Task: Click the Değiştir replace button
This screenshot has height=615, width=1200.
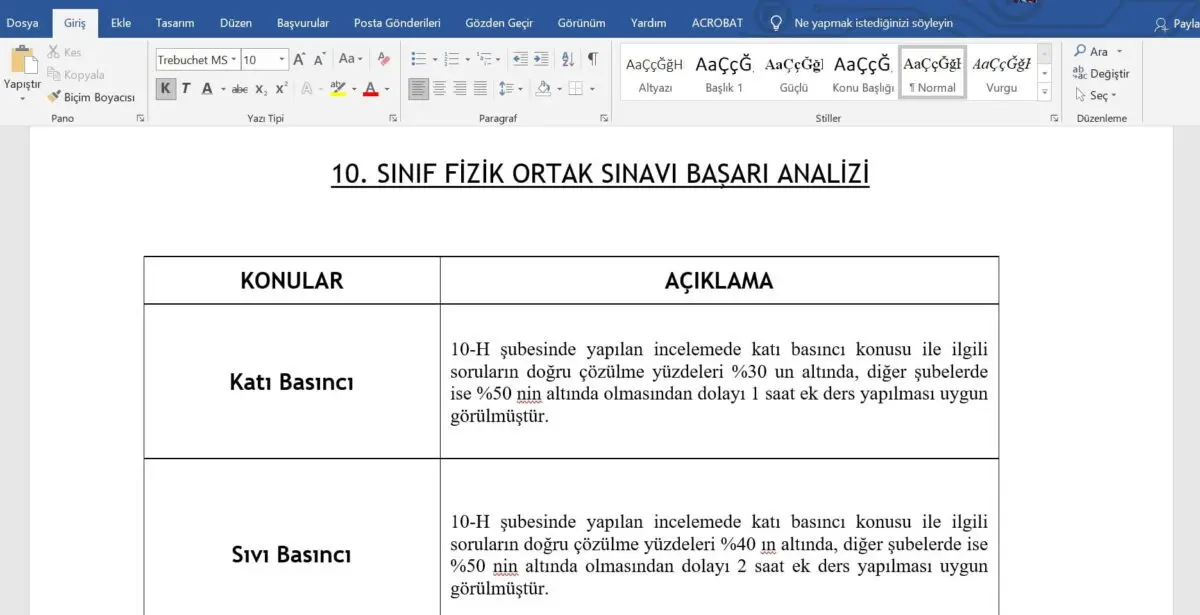Action: (x=1101, y=73)
